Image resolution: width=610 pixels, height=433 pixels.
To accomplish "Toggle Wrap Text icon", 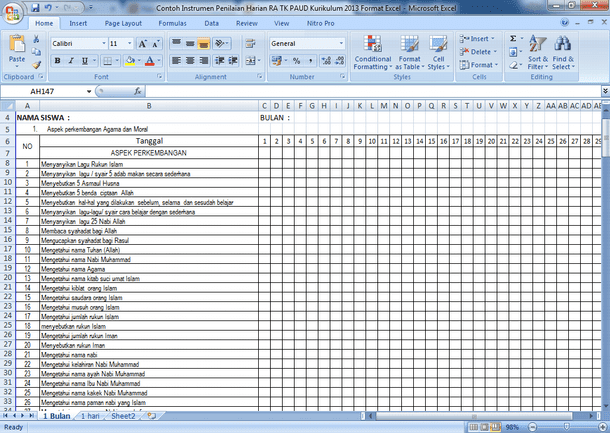I will click(250, 44).
